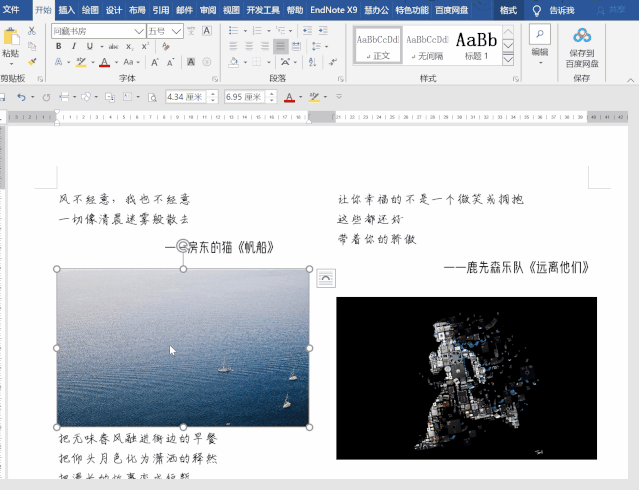Screen dimensions: 639x490
Task: Click the 编辑 (Editing) button
Action: click(x=540, y=40)
